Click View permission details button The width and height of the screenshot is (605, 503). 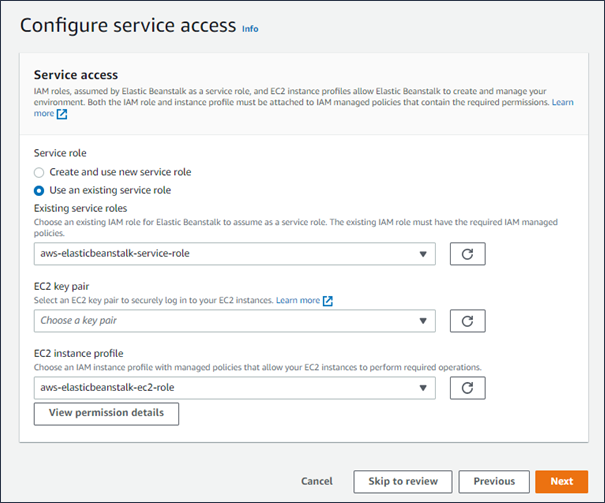(x=106, y=413)
